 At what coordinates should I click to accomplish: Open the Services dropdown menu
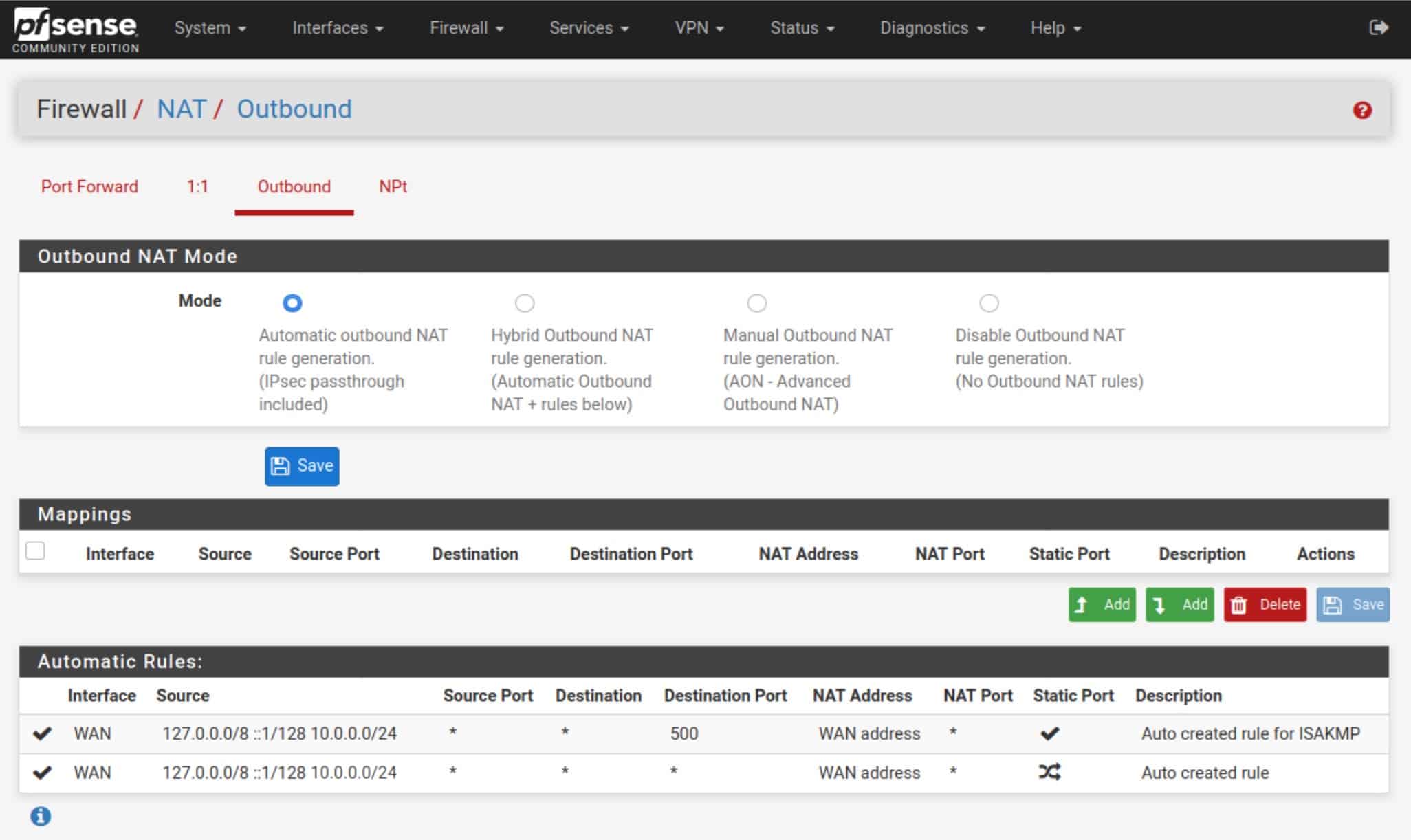[589, 28]
